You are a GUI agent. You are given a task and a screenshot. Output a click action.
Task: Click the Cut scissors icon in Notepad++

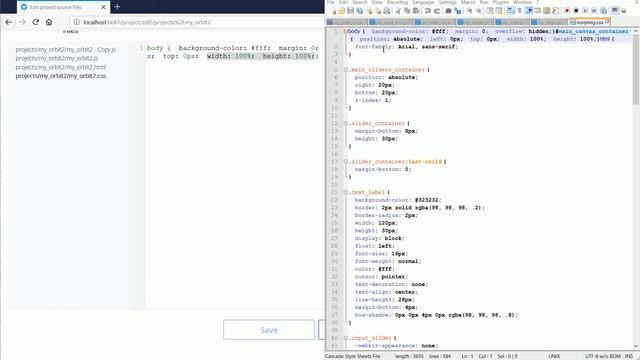tap(398, 11)
